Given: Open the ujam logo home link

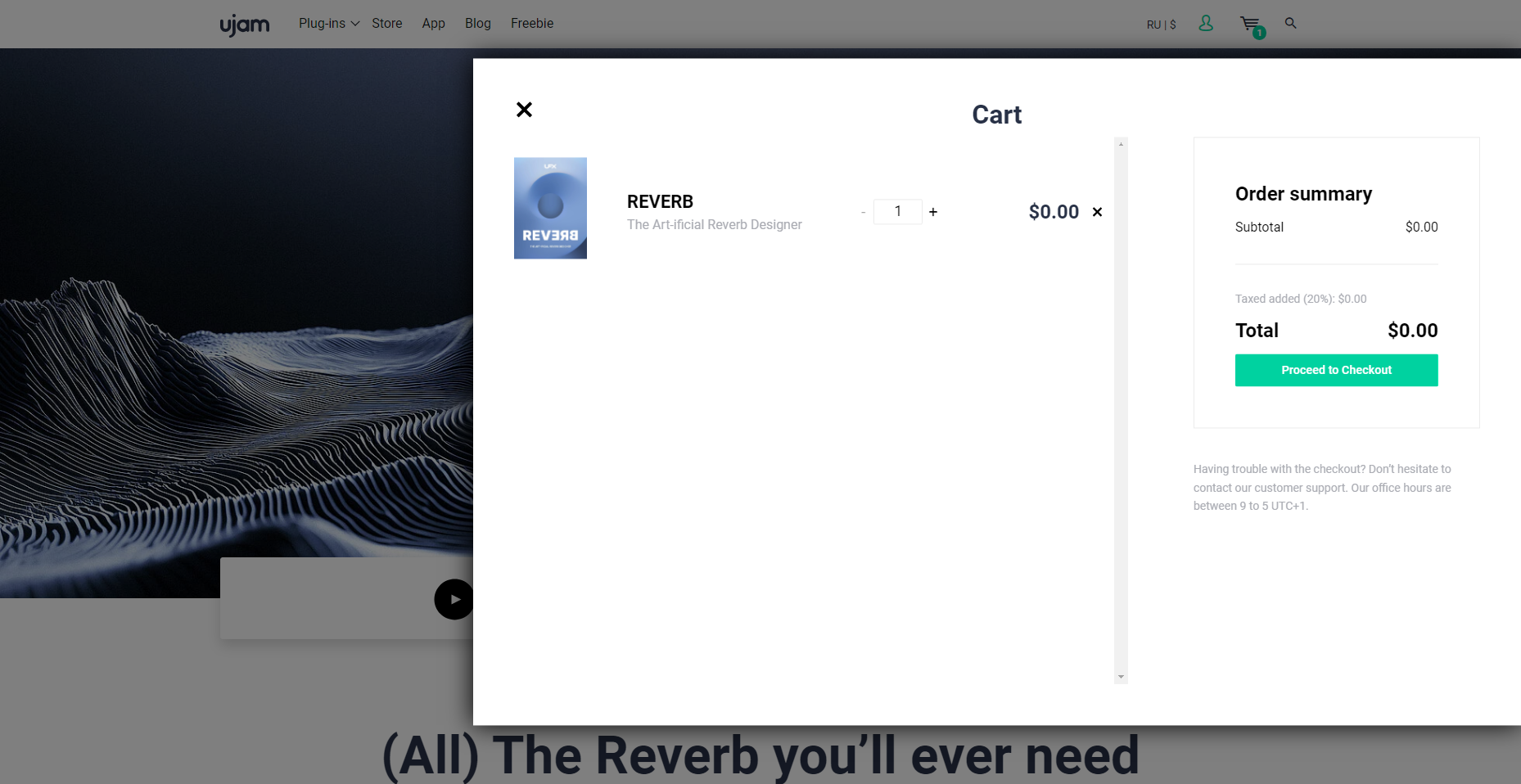Looking at the screenshot, I should pyautogui.click(x=244, y=25).
